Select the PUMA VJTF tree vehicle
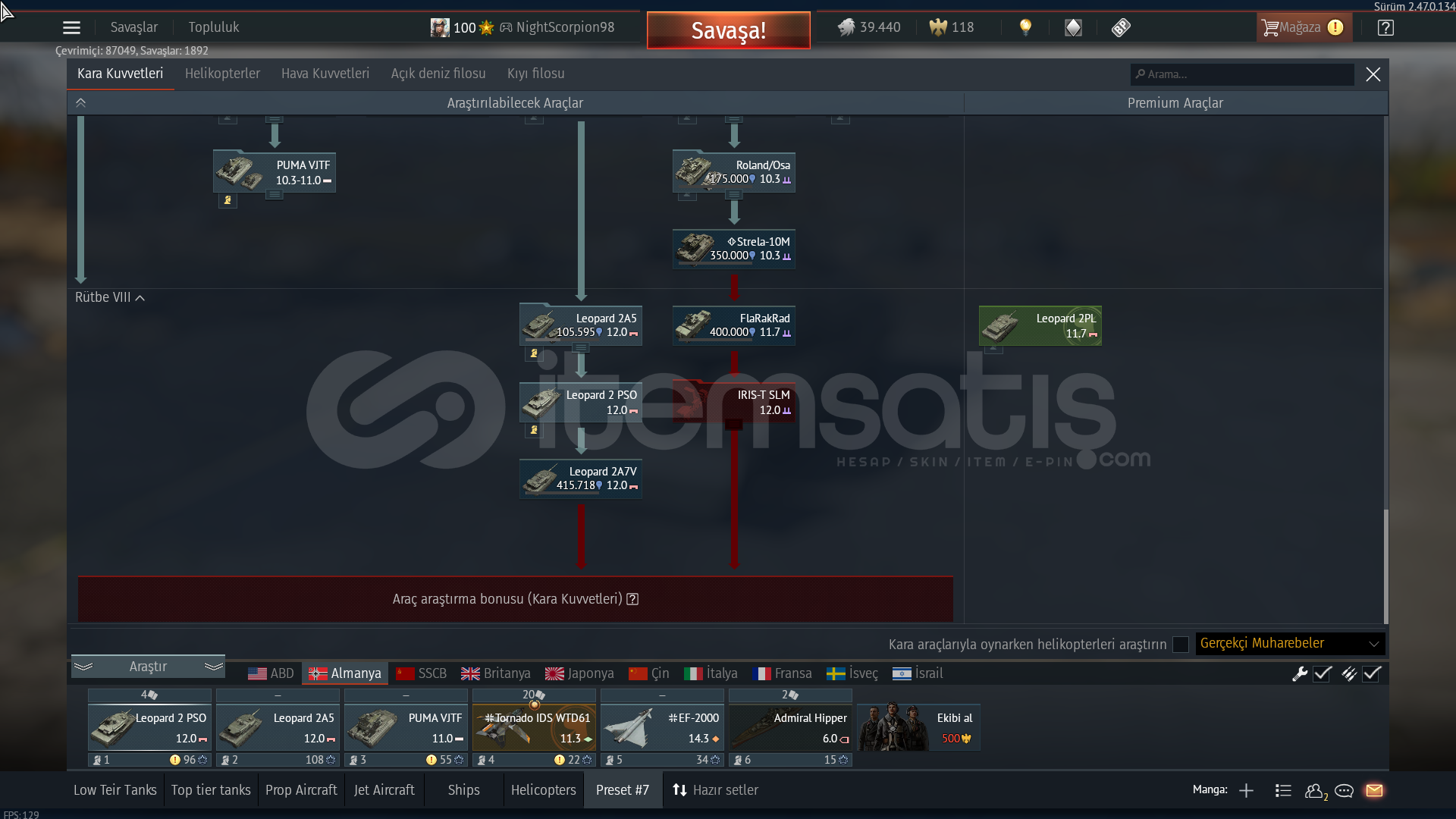This screenshot has height=819, width=1456. pos(275,172)
